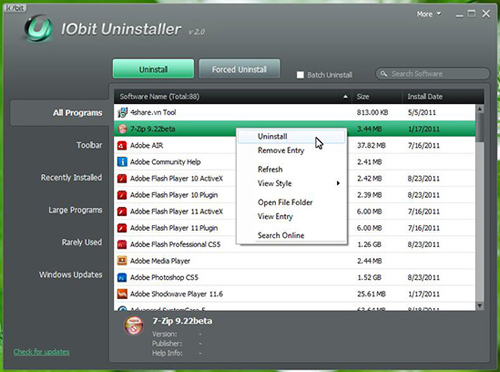Open the Windows Updates category

pyautogui.click(x=71, y=275)
